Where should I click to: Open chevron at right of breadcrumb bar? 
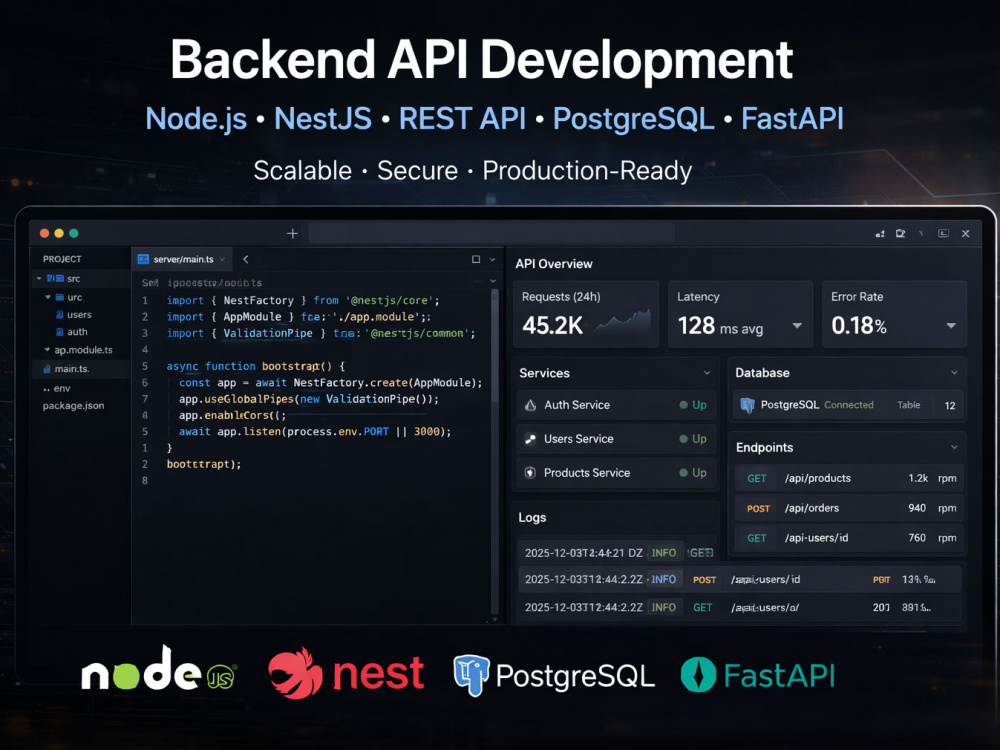pyautogui.click(x=493, y=281)
